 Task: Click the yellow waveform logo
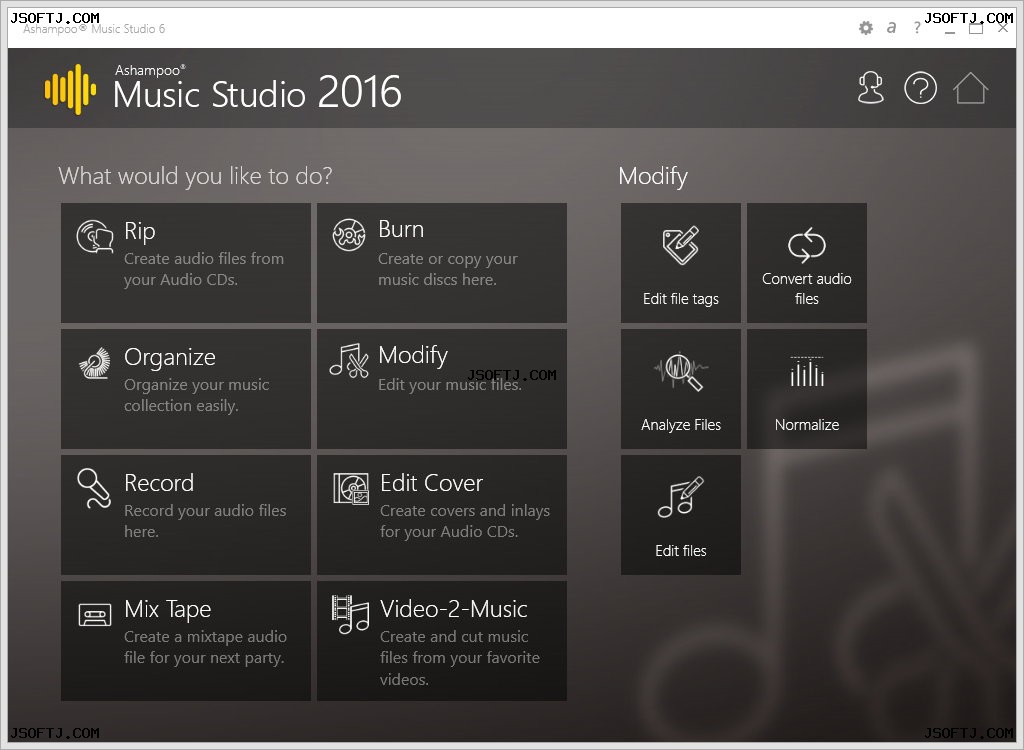tap(71, 90)
